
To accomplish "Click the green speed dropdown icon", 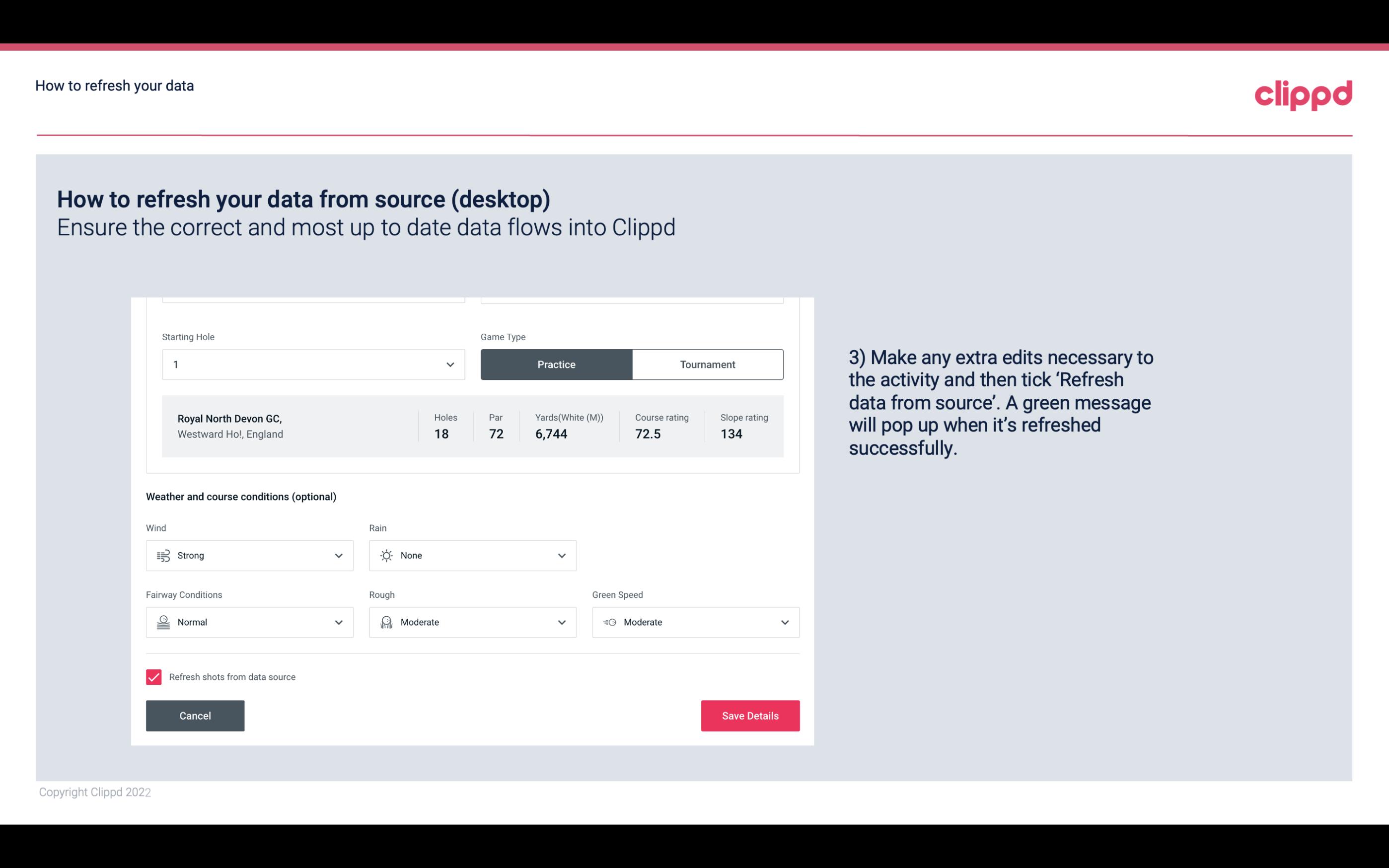I will (x=784, y=622).
